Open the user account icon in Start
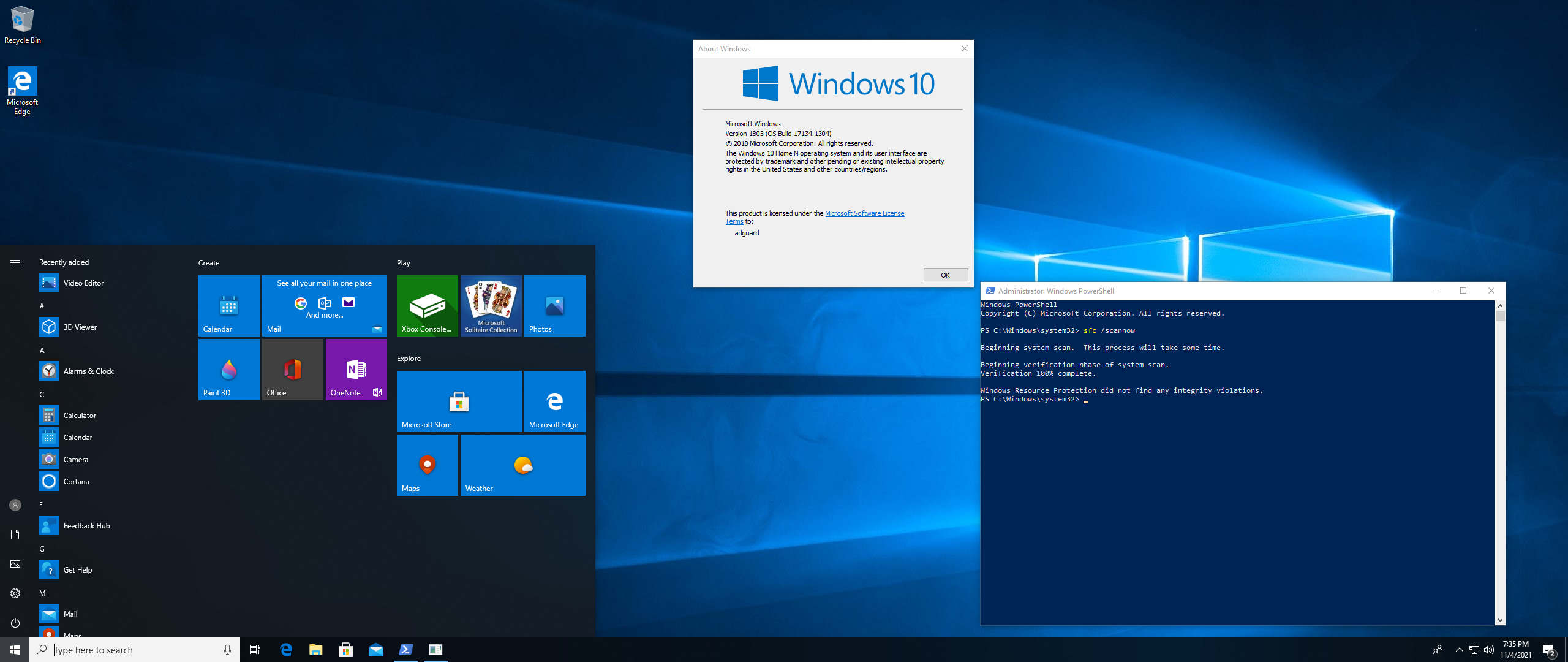Image resolution: width=1568 pixels, height=662 pixels. pyautogui.click(x=15, y=505)
